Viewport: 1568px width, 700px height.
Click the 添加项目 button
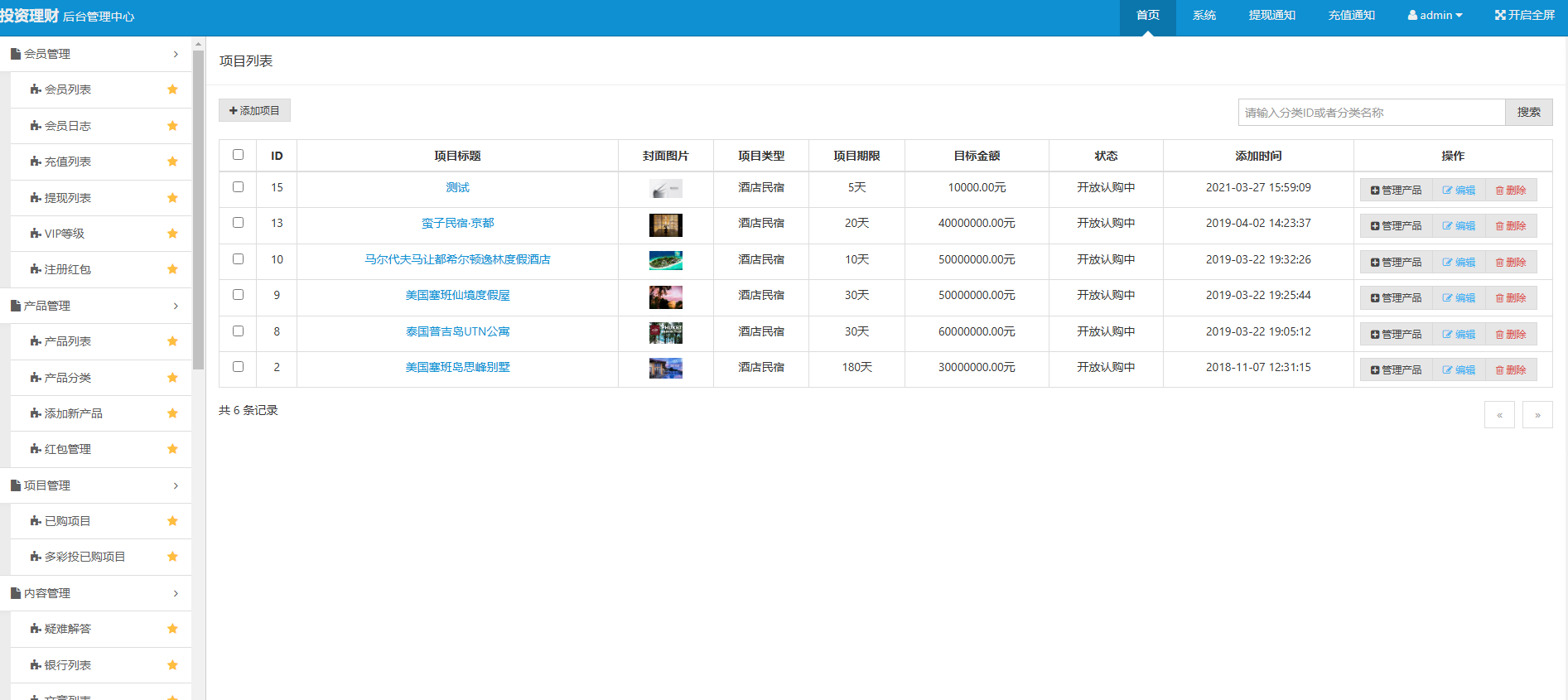(x=254, y=110)
